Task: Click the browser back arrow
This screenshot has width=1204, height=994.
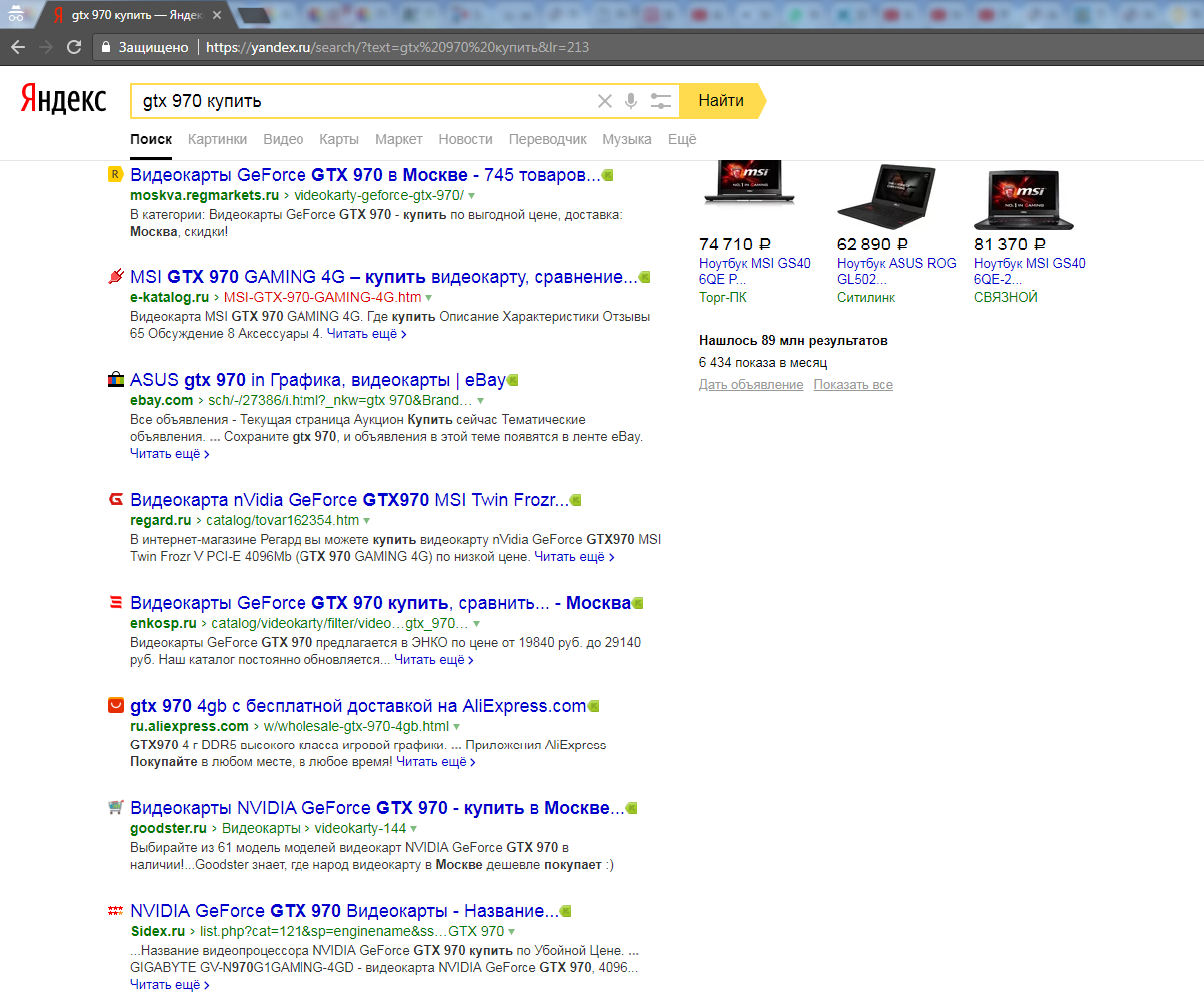Action: pos(18,47)
